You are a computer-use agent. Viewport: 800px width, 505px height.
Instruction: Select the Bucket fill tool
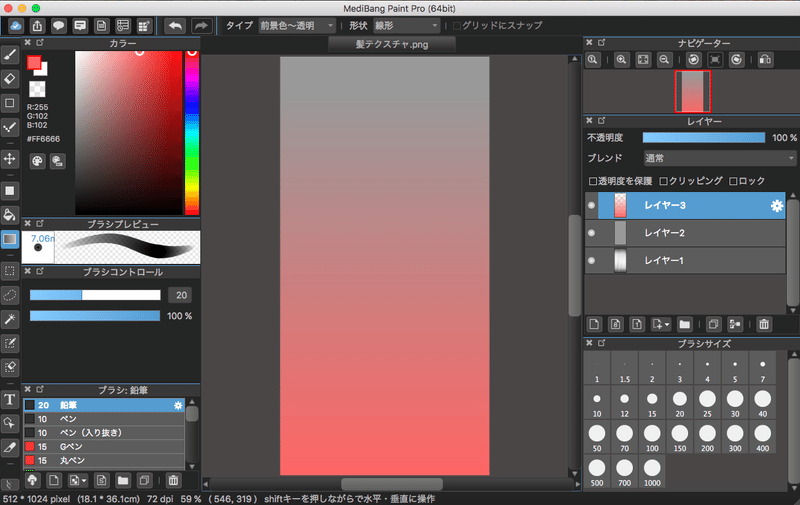coord(10,215)
